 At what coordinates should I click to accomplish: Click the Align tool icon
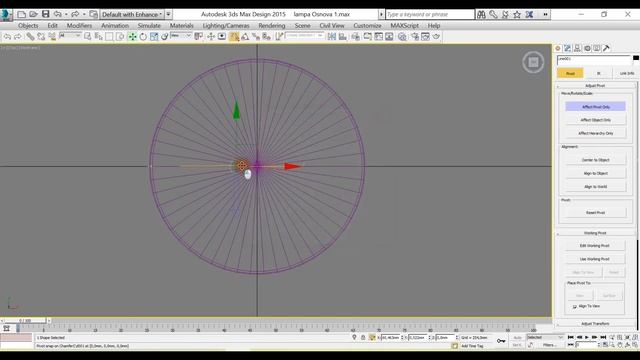pos(342,37)
